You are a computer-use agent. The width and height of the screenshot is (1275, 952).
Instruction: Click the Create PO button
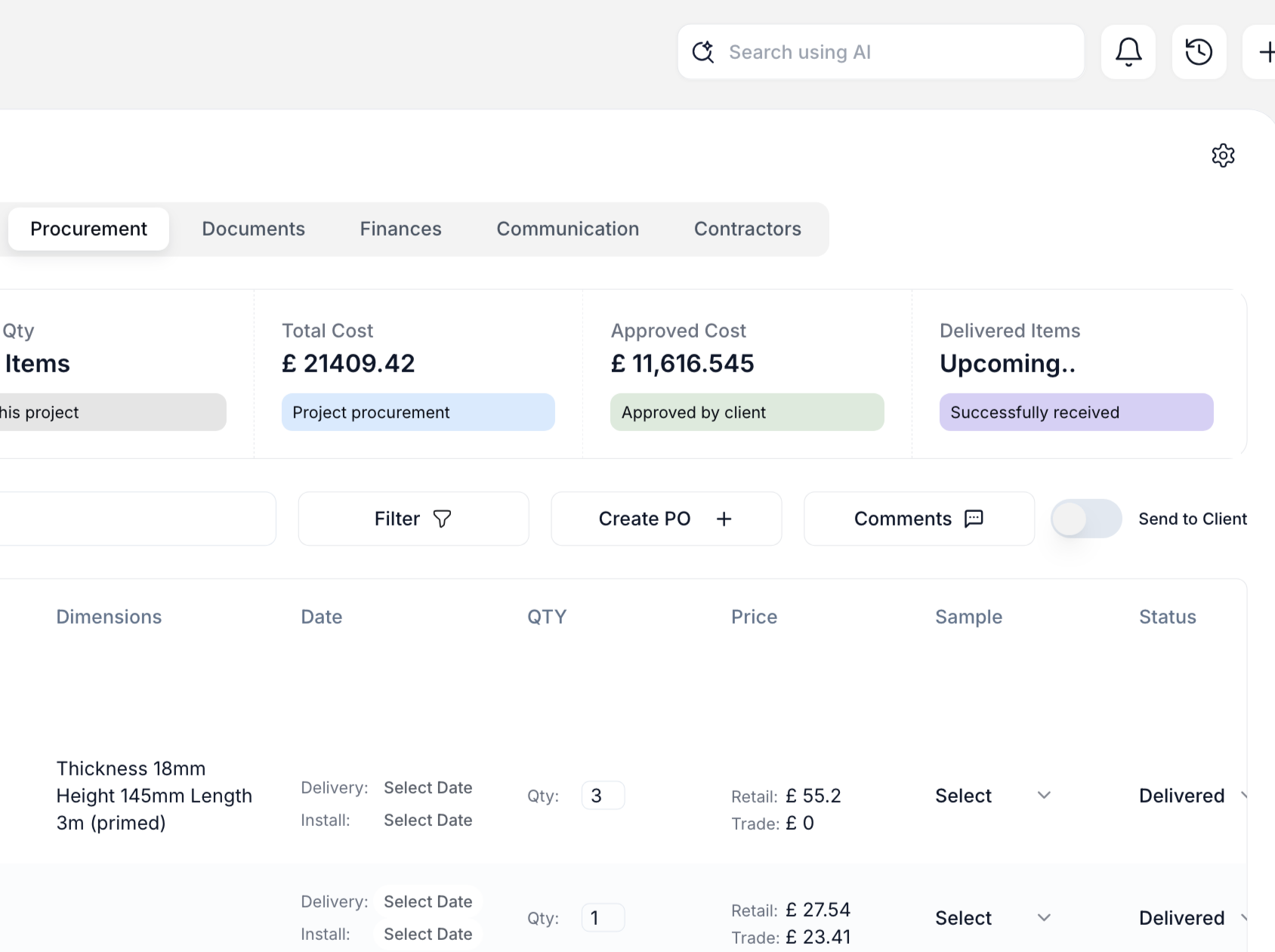tap(666, 519)
